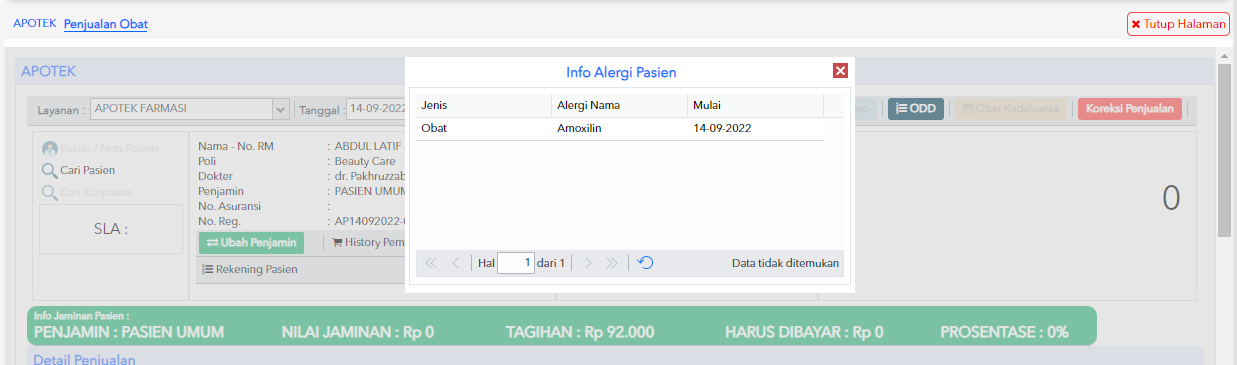This screenshot has width=1237, height=365.
Task: Click Bebas / Non-Pasien option
Action: [x=100, y=148]
